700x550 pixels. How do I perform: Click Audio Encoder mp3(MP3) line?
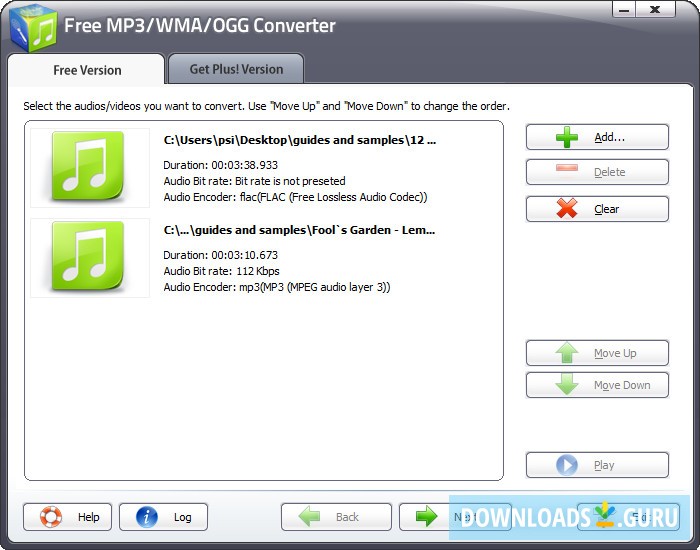(277, 287)
